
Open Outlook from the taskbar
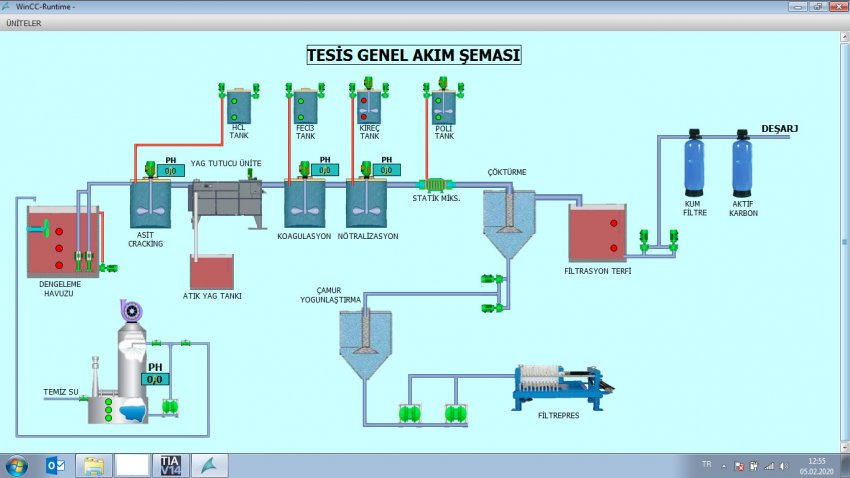[55, 465]
